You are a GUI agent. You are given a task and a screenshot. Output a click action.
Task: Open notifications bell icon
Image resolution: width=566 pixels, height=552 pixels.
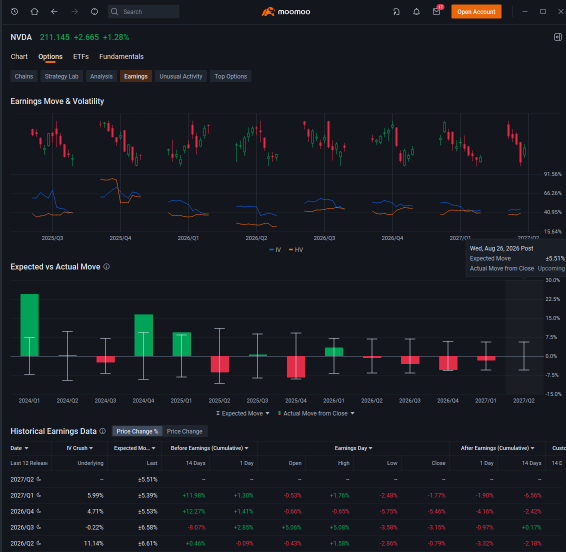click(x=416, y=12)
